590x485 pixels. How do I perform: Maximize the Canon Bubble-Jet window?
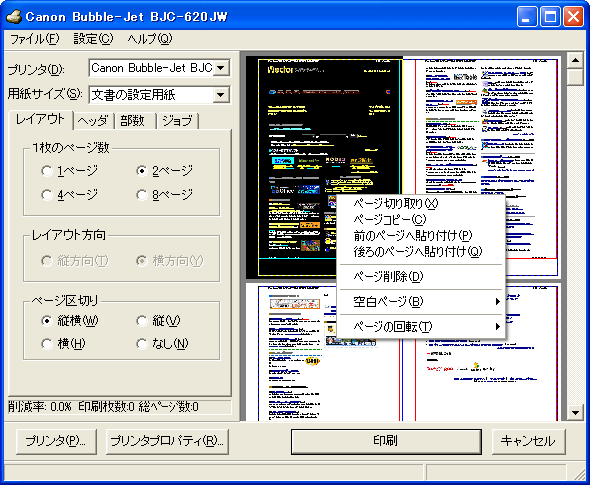pos(550,17)
